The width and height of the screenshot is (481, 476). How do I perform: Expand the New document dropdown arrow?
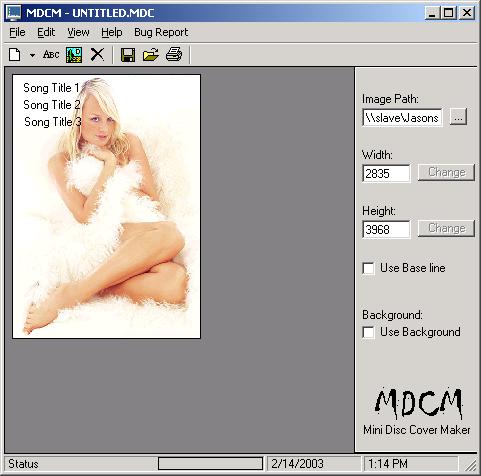(32, 55)
